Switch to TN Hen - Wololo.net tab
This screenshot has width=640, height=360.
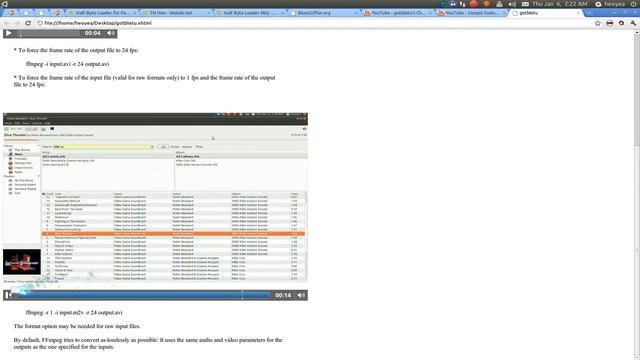pyautogui.click(x=176, y=13)
